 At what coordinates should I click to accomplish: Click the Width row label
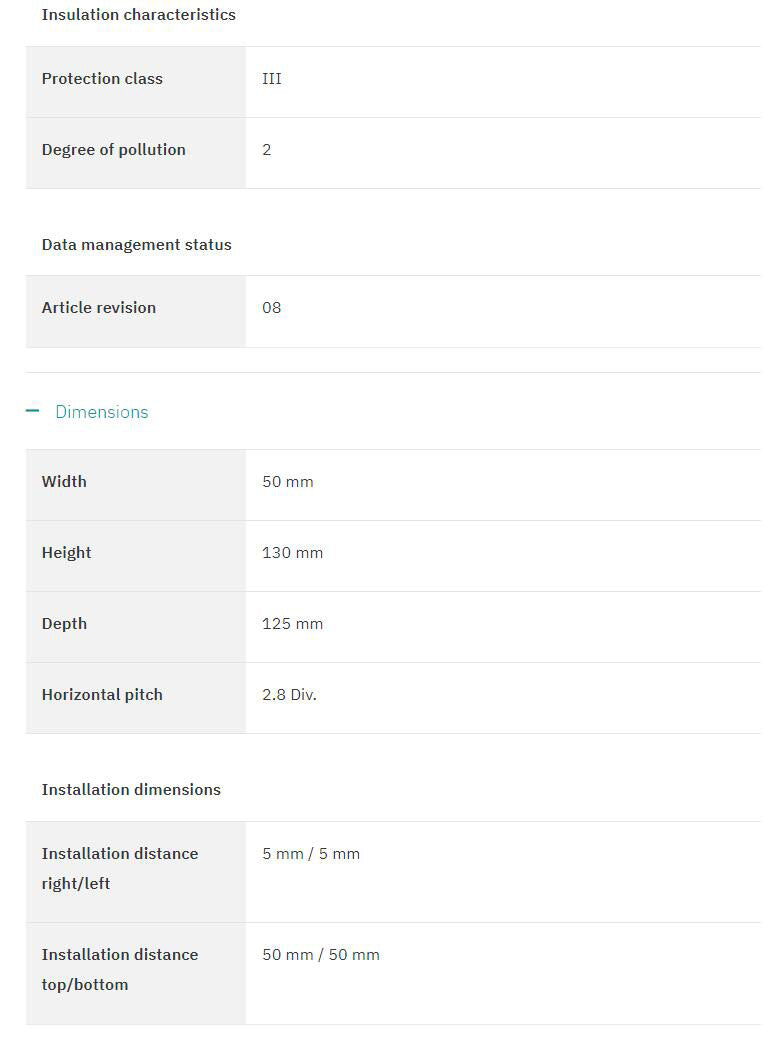64,482
